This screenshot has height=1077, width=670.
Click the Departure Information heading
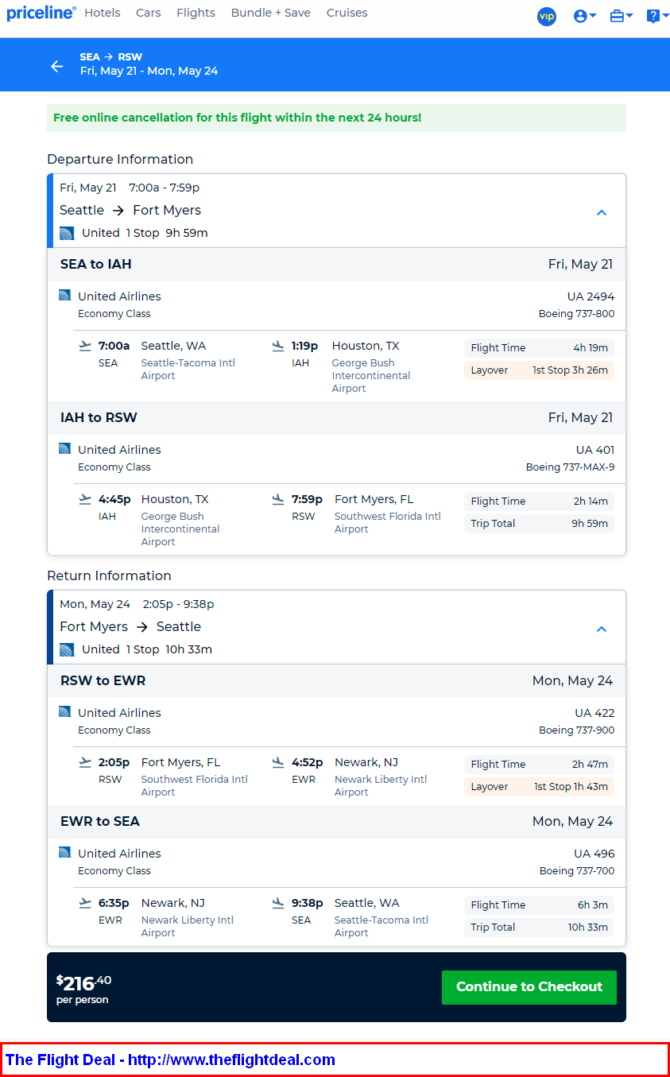(120, 159)
